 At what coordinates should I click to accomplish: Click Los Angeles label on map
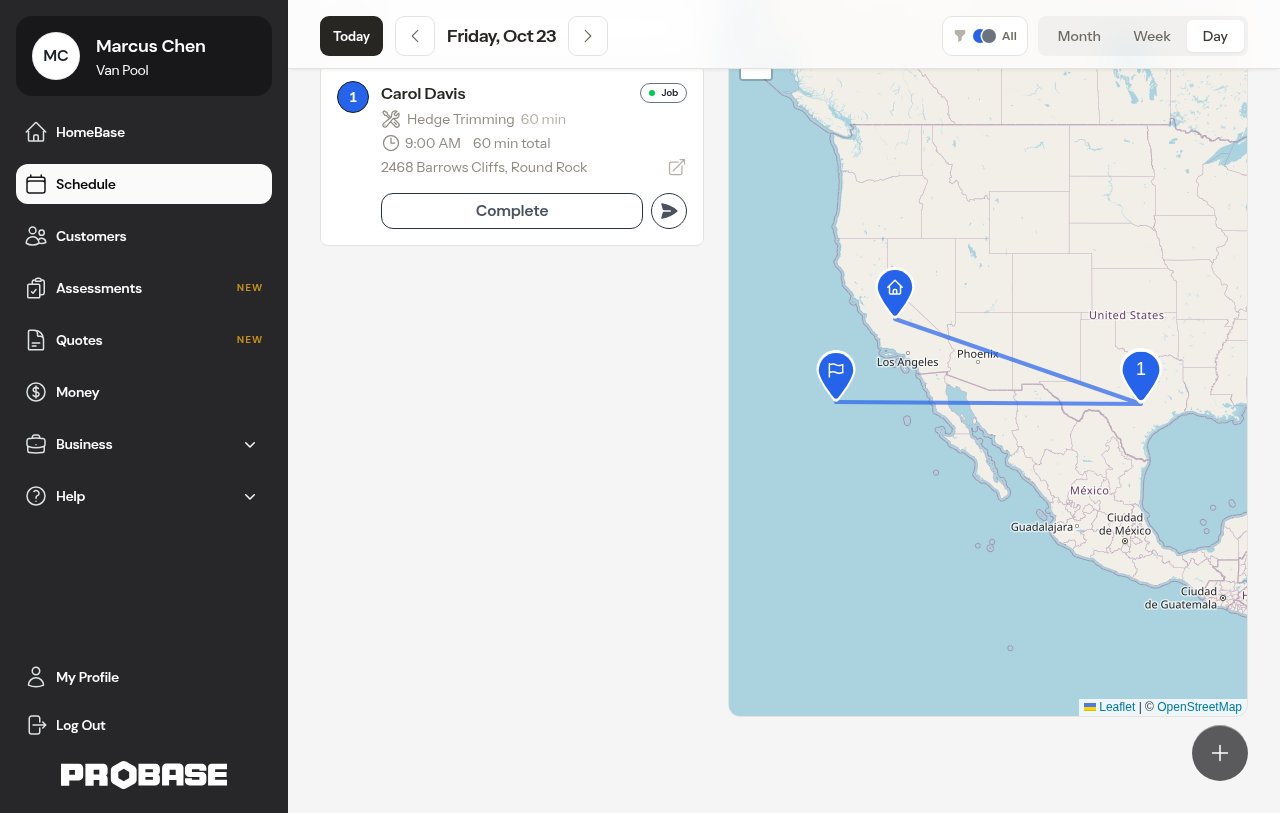(907, 362)
